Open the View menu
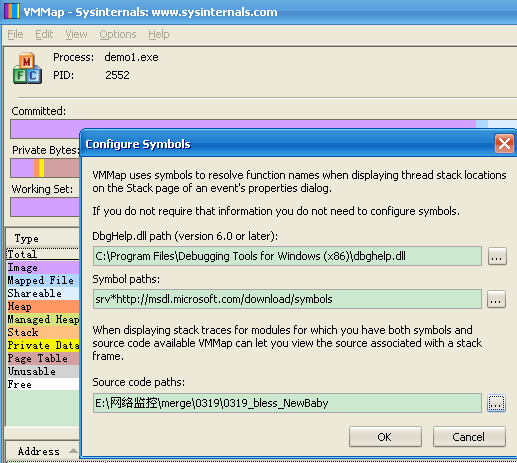 (x=76, y=34)
